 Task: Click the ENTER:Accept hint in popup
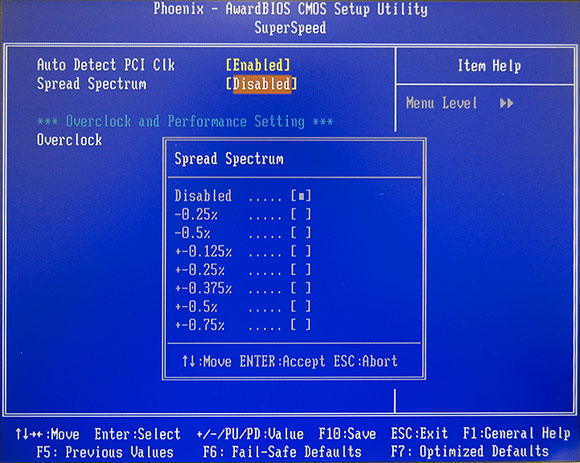pos(282,361)
